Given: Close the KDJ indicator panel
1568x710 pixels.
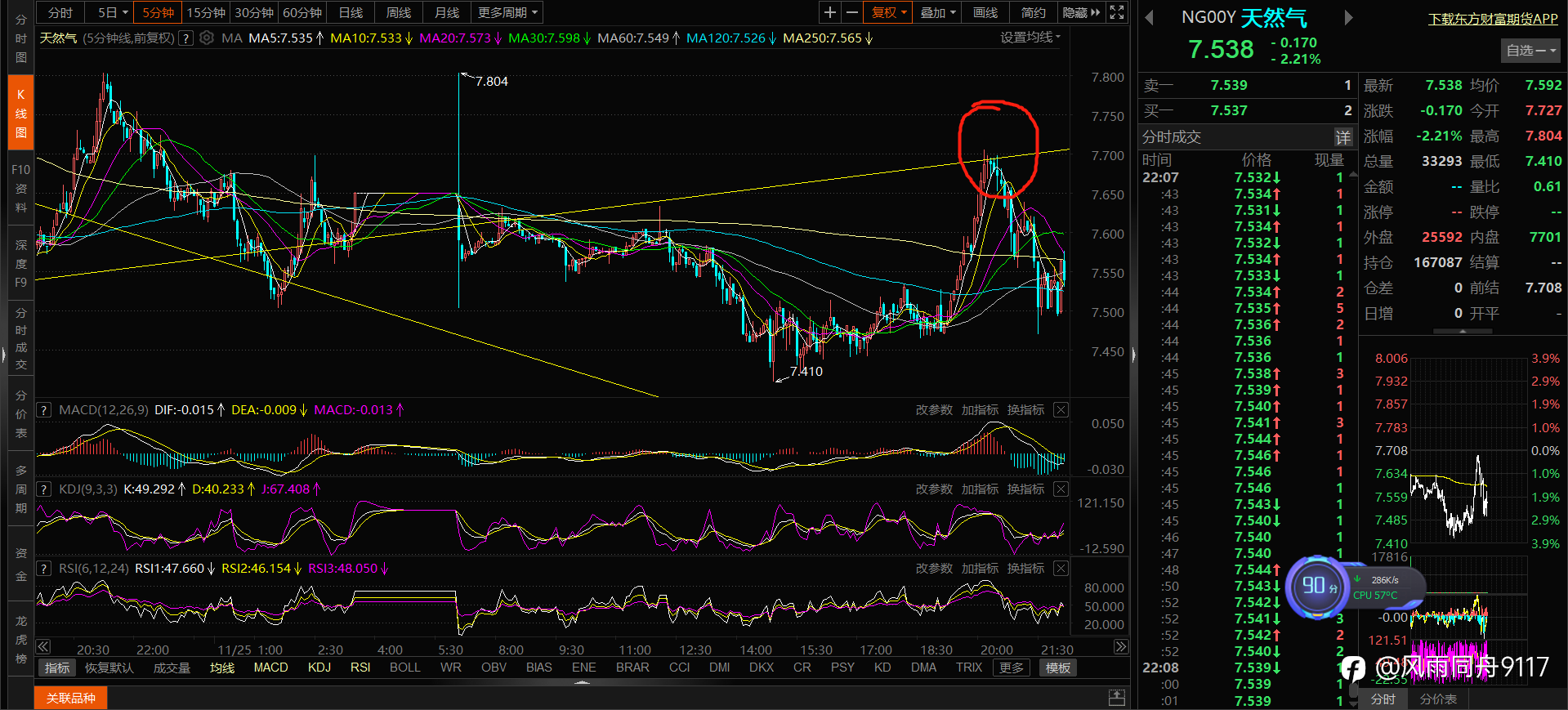Looking at the screenshot, I should coord(1061,489).
